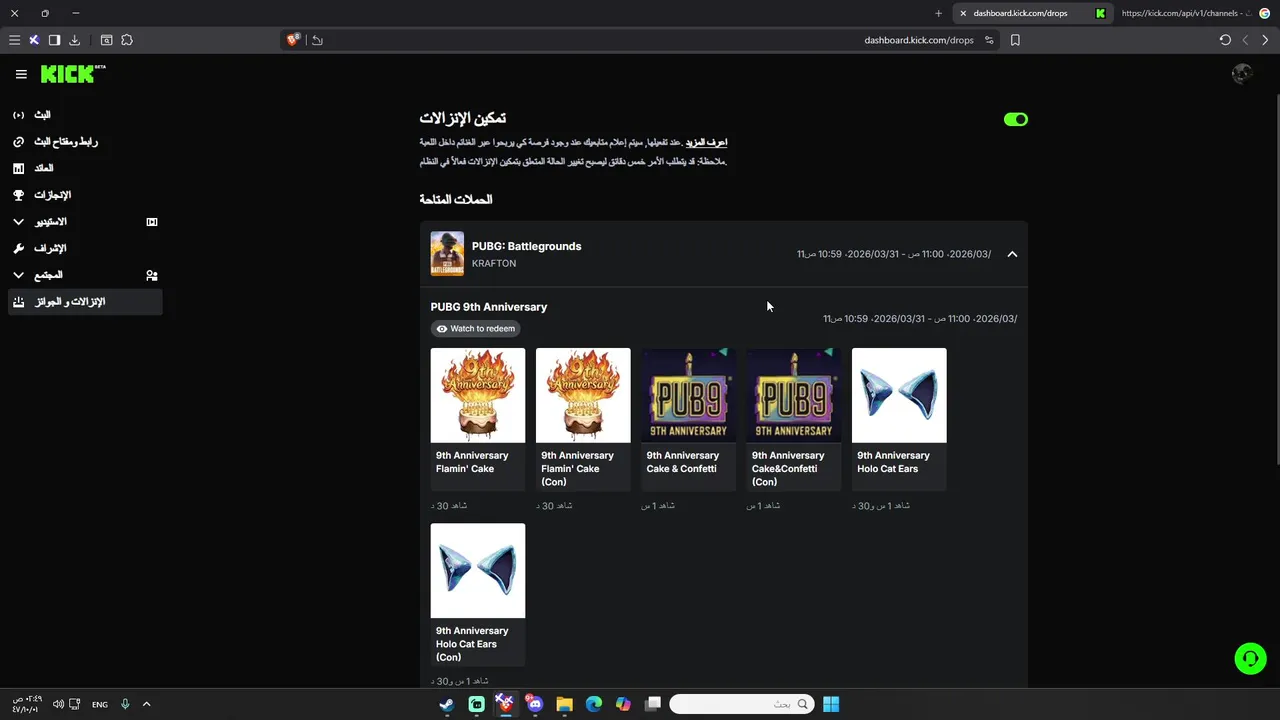Click 9th Anniversary Cake & Confetti image
The image size is (1280, 720).
coord(688,395)
